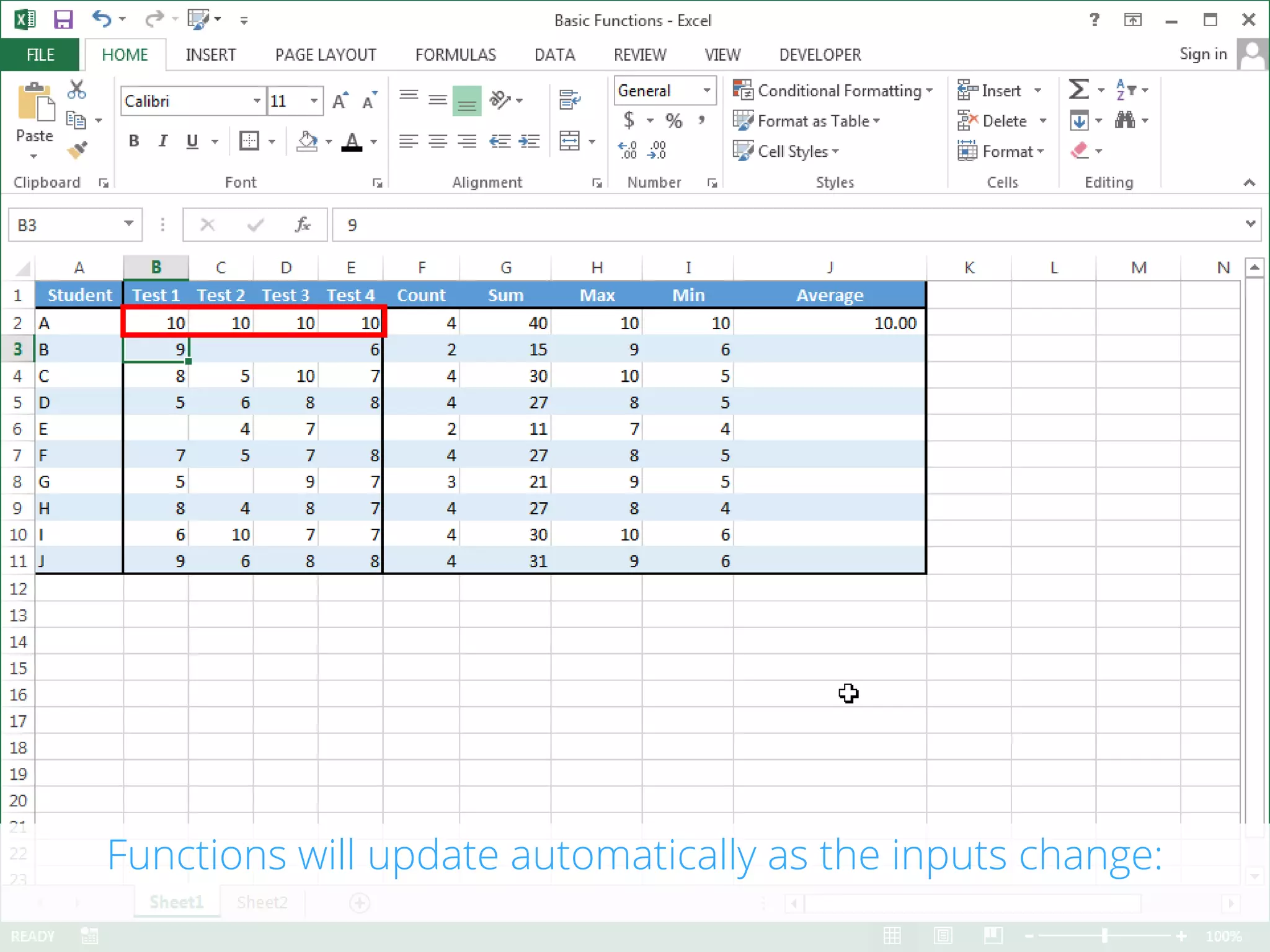The width and height of the screenshot is (1270, 952).
Task: Open Sort & Filter icon
Action: pyautogui.click(x=1125, y=89)
